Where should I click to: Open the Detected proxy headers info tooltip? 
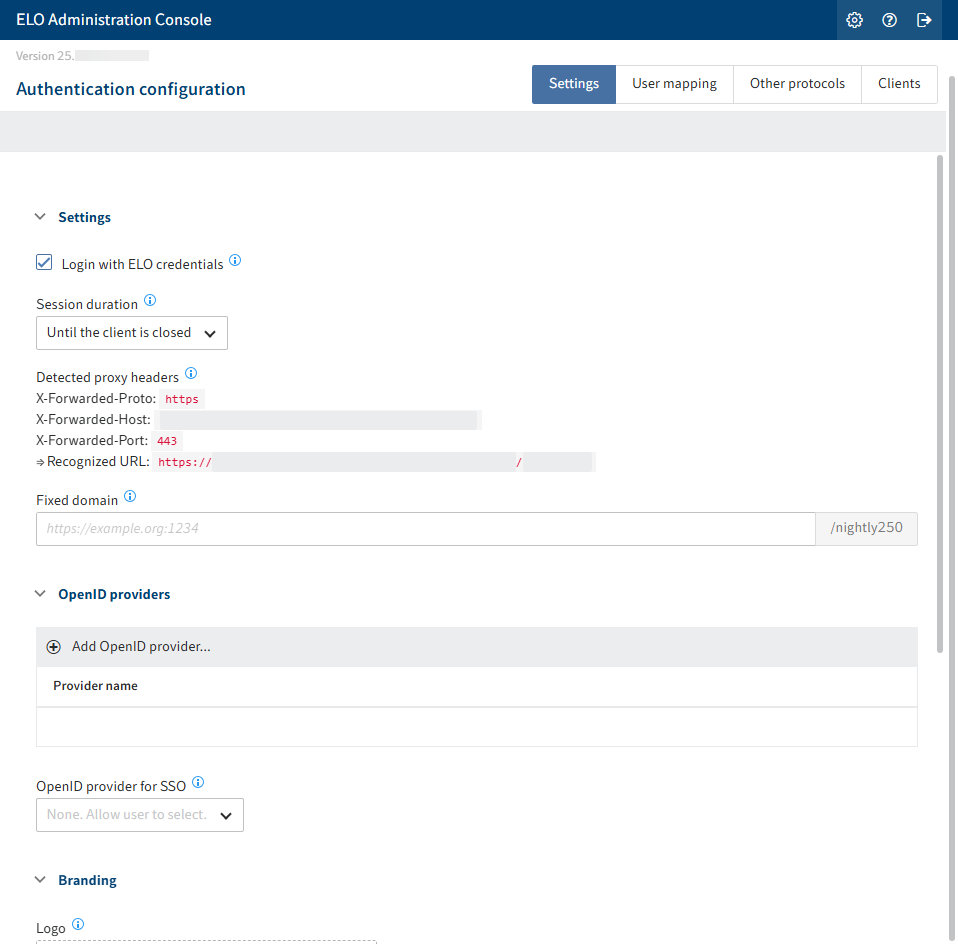[190, 374]
